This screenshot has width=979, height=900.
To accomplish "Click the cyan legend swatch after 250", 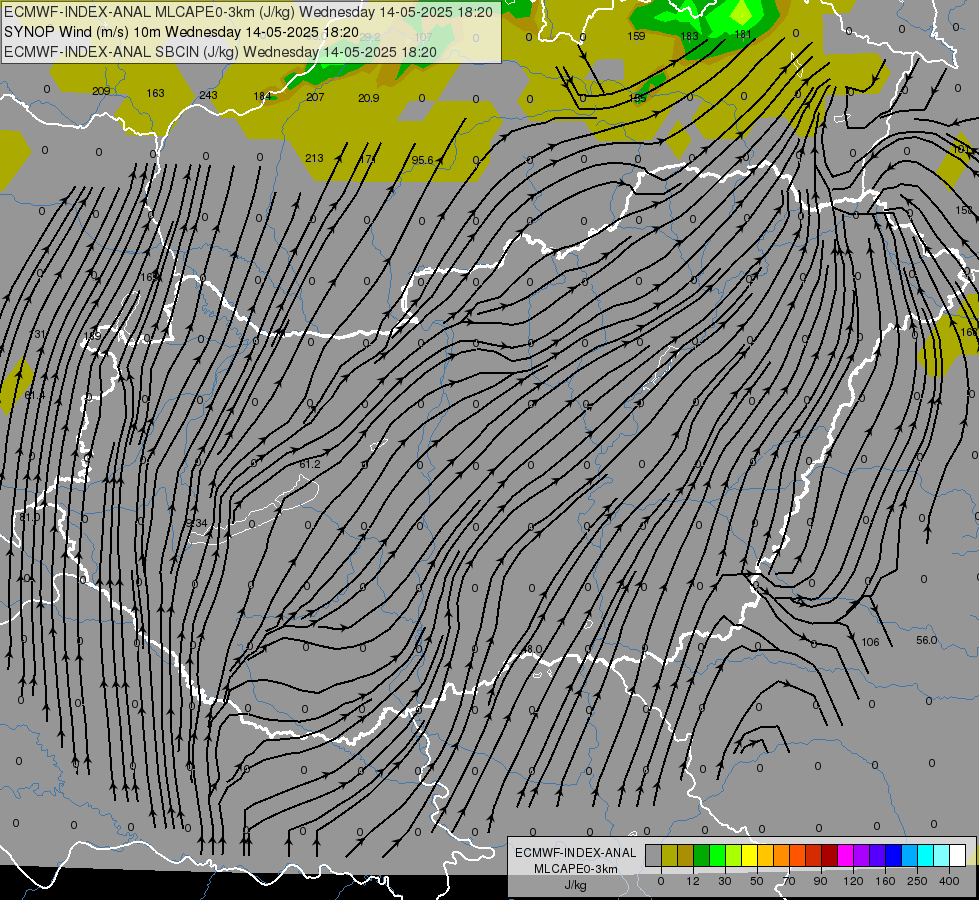I will click(927, 855).
